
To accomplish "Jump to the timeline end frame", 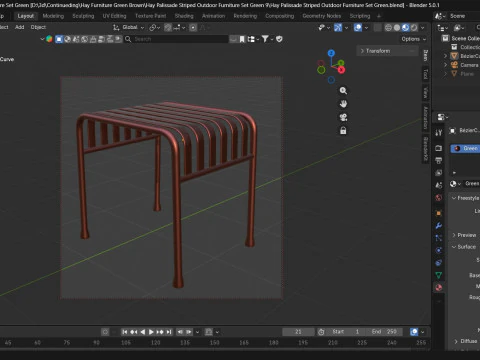I will pos(169,332).
